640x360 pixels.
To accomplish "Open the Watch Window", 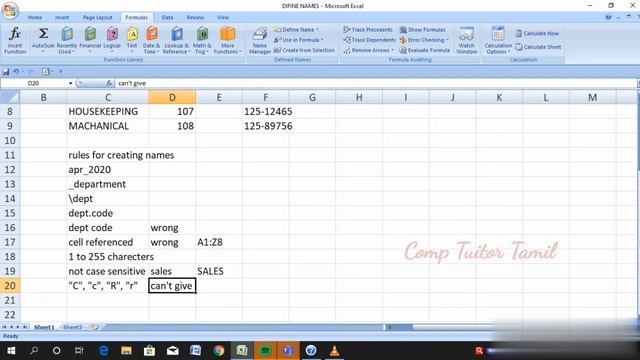I will tap(467, 40).
